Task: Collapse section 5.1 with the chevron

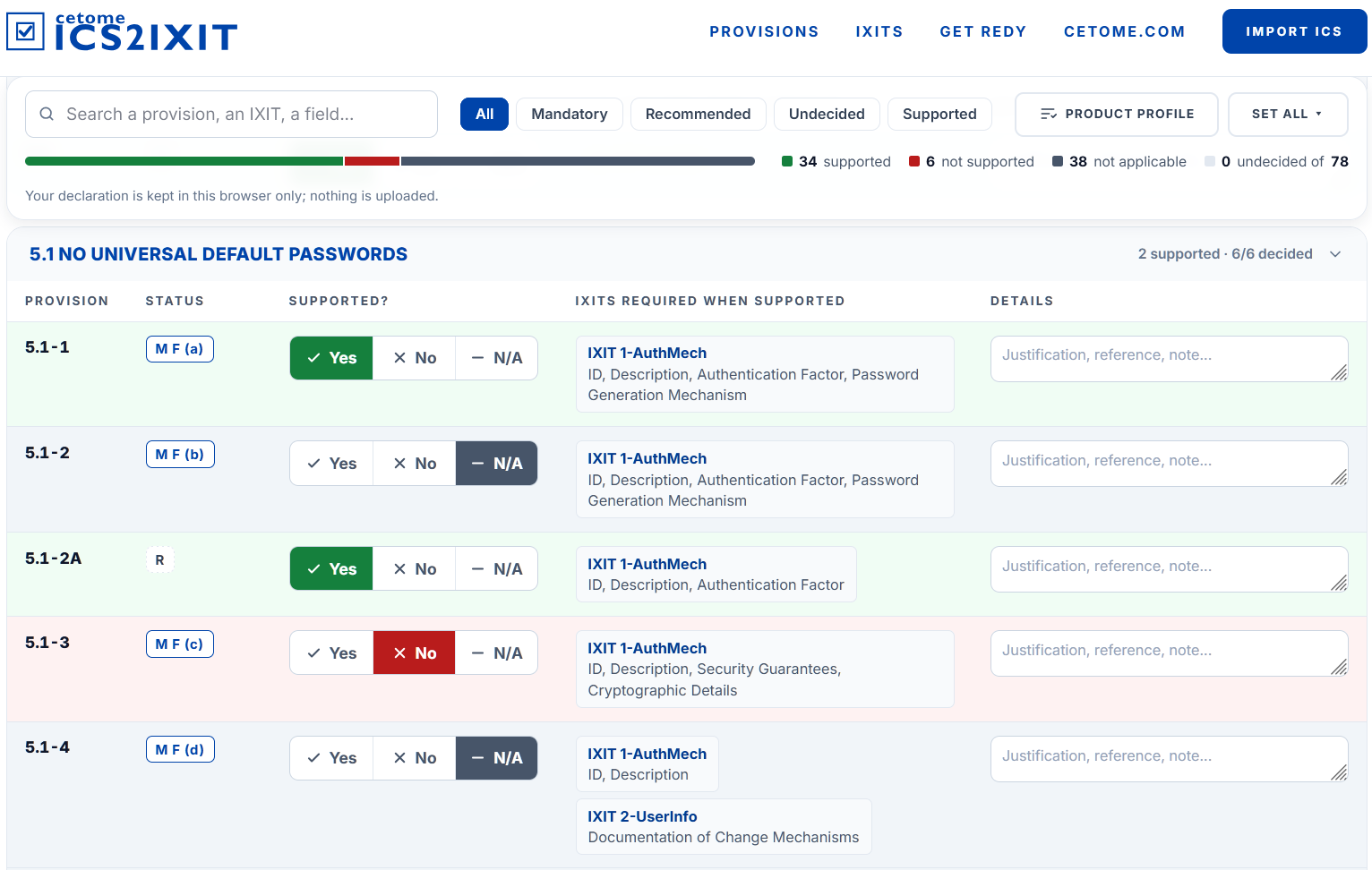Action: 1335,254
